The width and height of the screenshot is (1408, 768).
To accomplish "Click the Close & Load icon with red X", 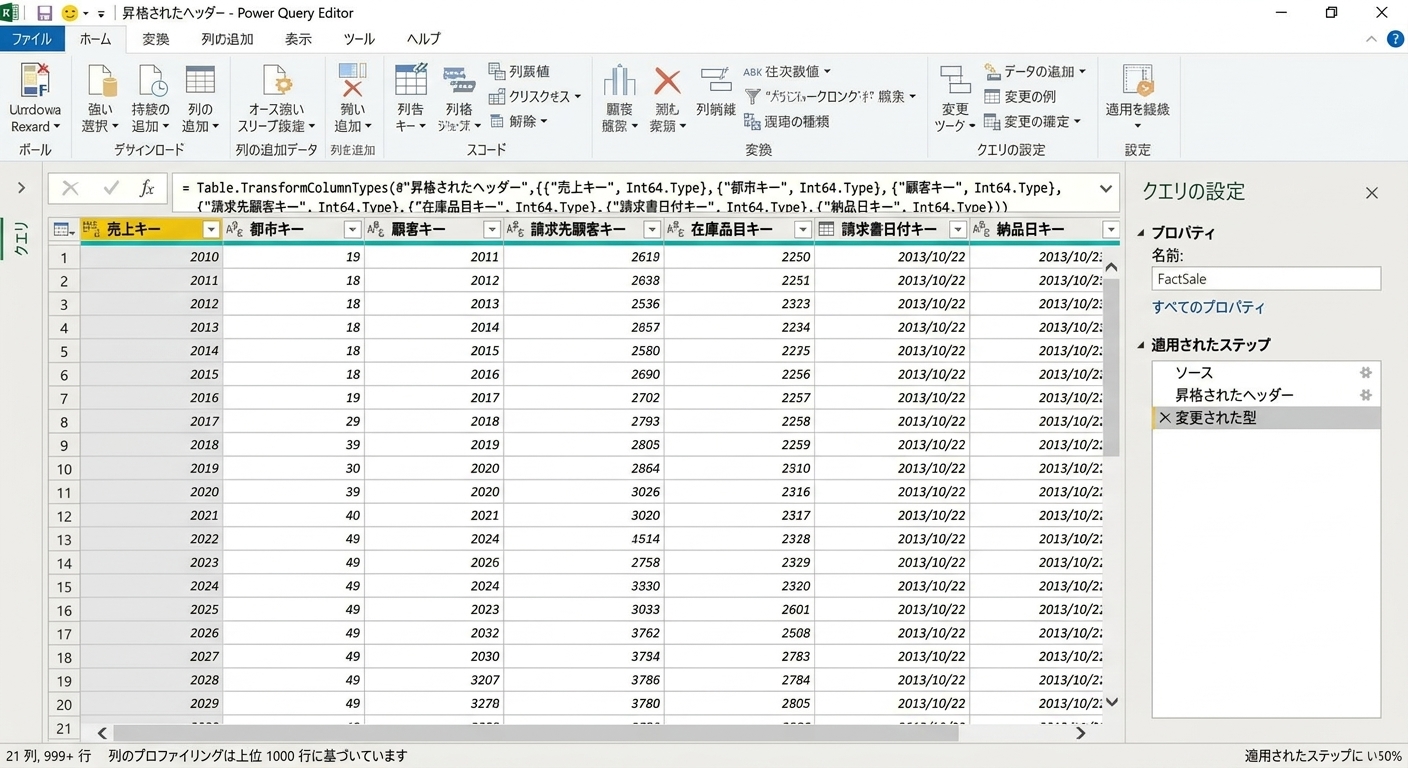I will pos(36,80).
